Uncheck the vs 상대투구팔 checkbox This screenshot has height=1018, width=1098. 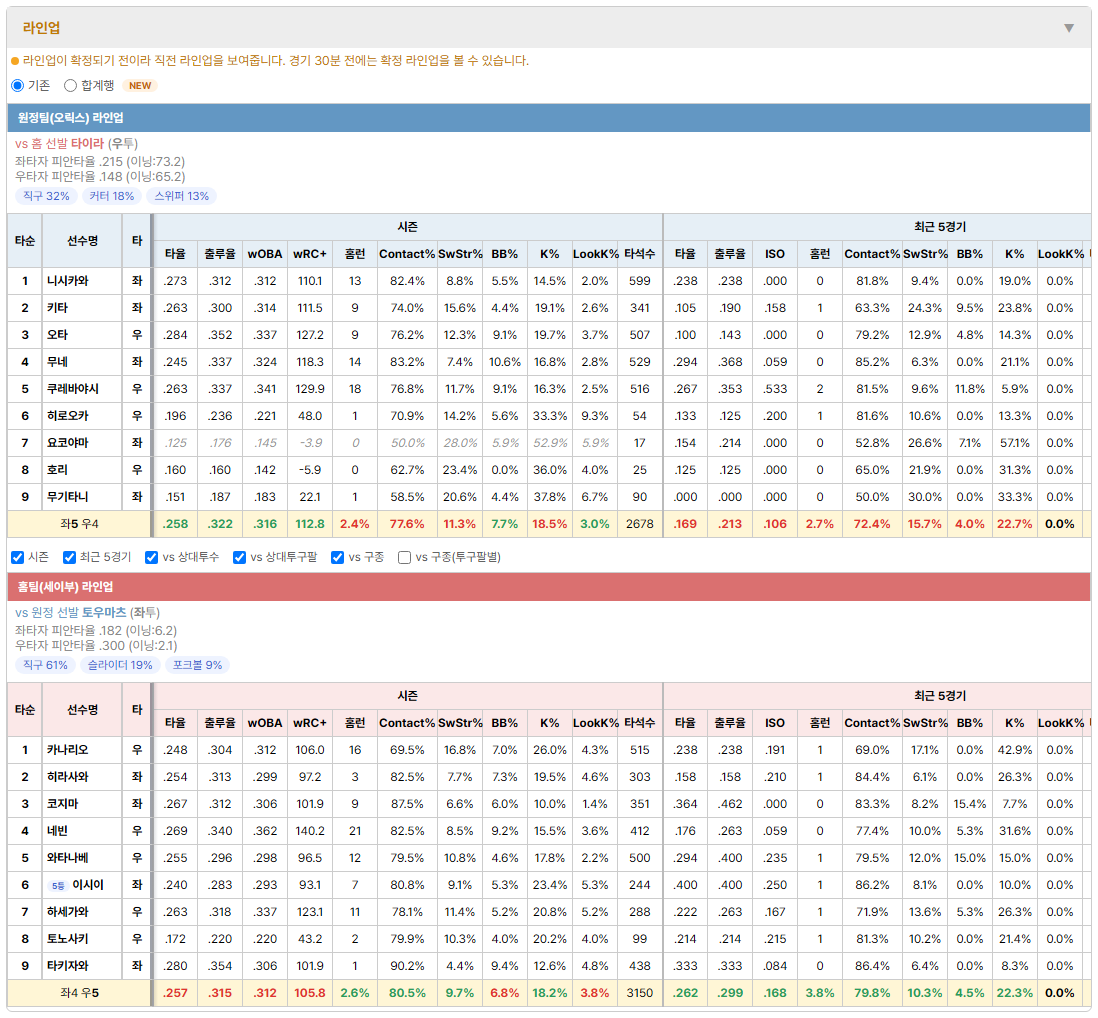tap(239, 557)
